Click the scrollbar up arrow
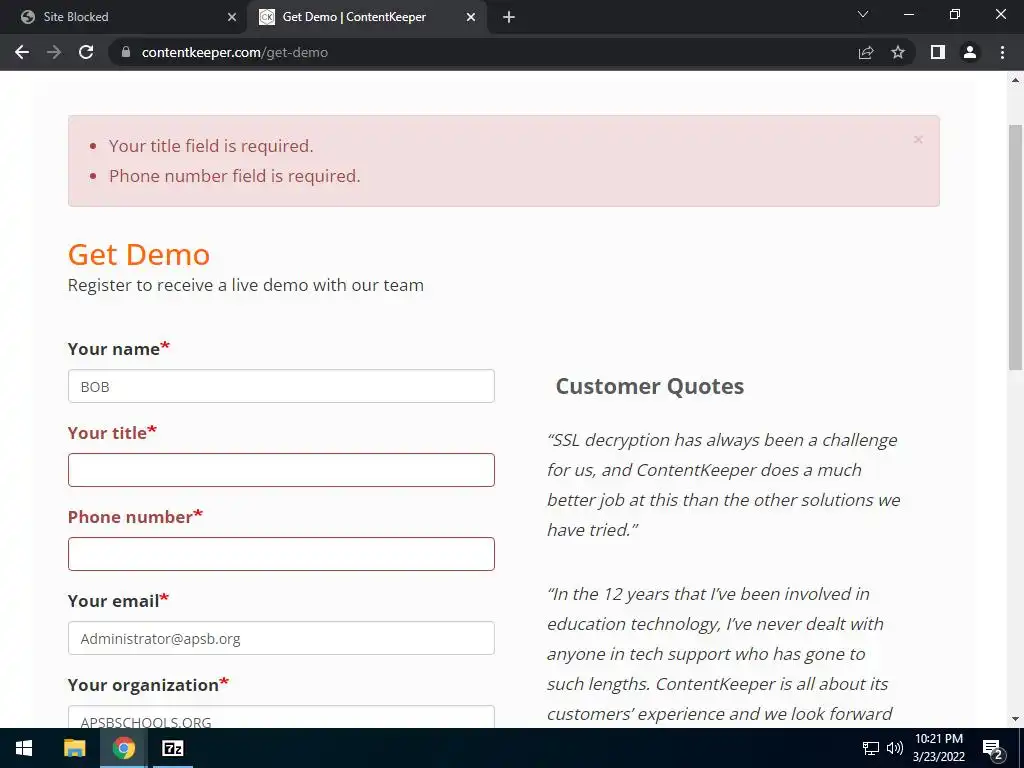 tap(1016, 80)
